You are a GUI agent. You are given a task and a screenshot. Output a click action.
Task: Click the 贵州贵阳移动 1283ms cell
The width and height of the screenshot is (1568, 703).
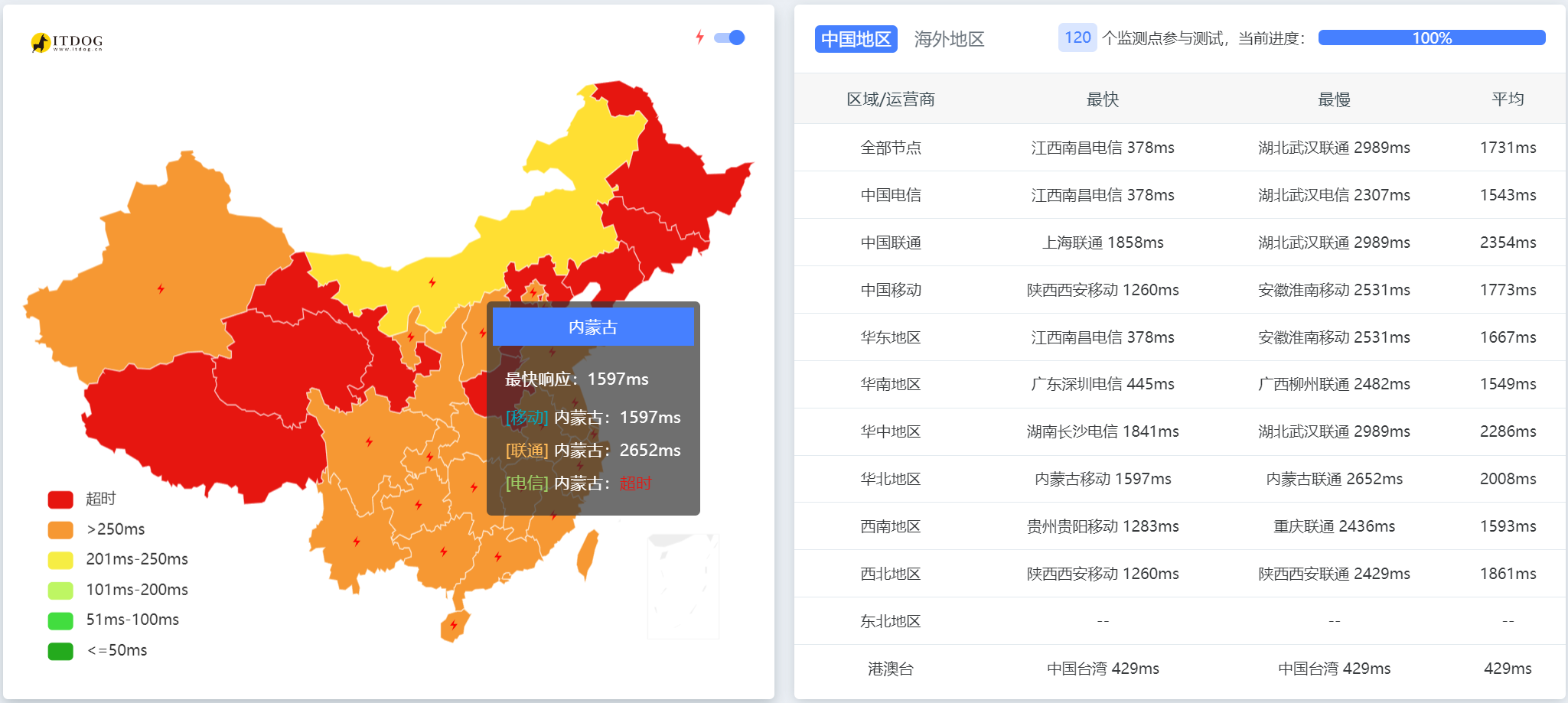pos(1103,526)
